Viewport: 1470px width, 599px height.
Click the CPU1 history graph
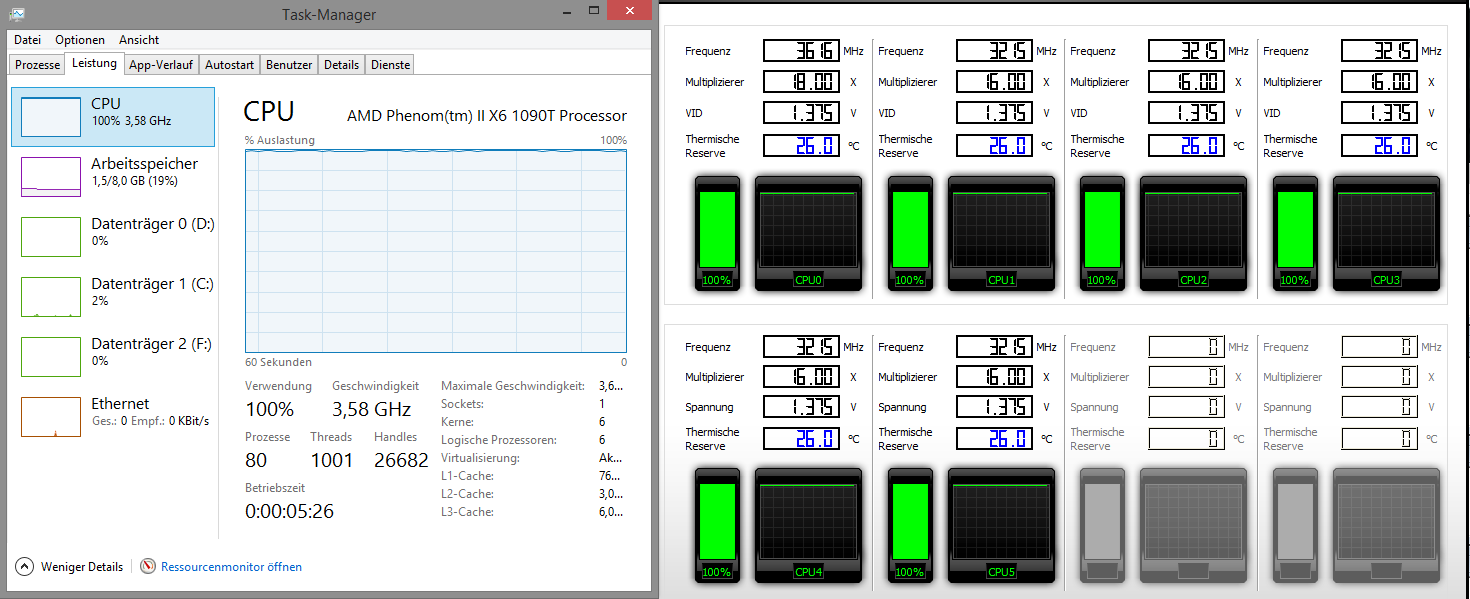pos(1001,229)
